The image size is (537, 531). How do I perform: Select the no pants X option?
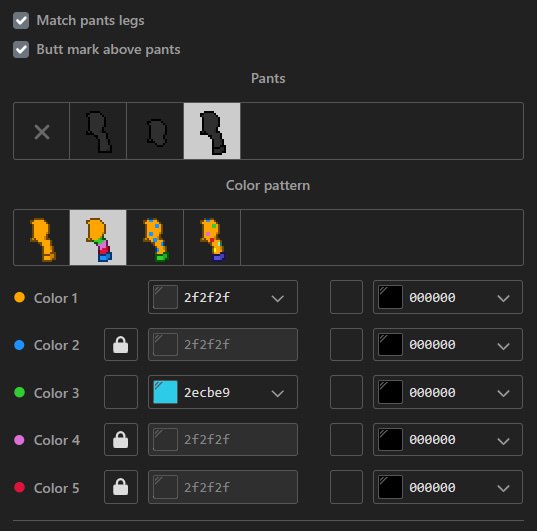41,131
